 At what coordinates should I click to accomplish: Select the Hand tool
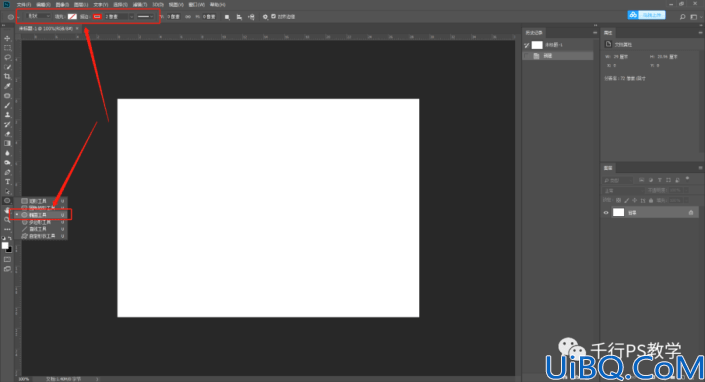coord(7,210)
